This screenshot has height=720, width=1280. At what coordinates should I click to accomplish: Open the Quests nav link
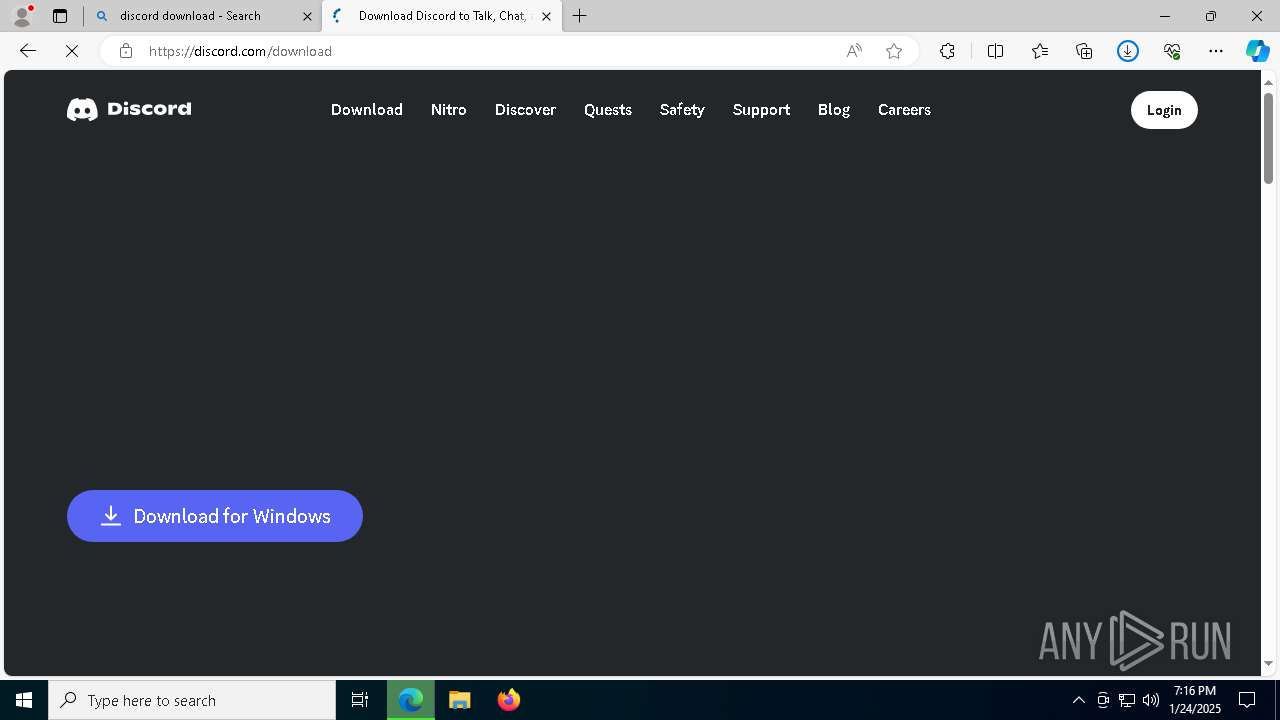point(608,110)
